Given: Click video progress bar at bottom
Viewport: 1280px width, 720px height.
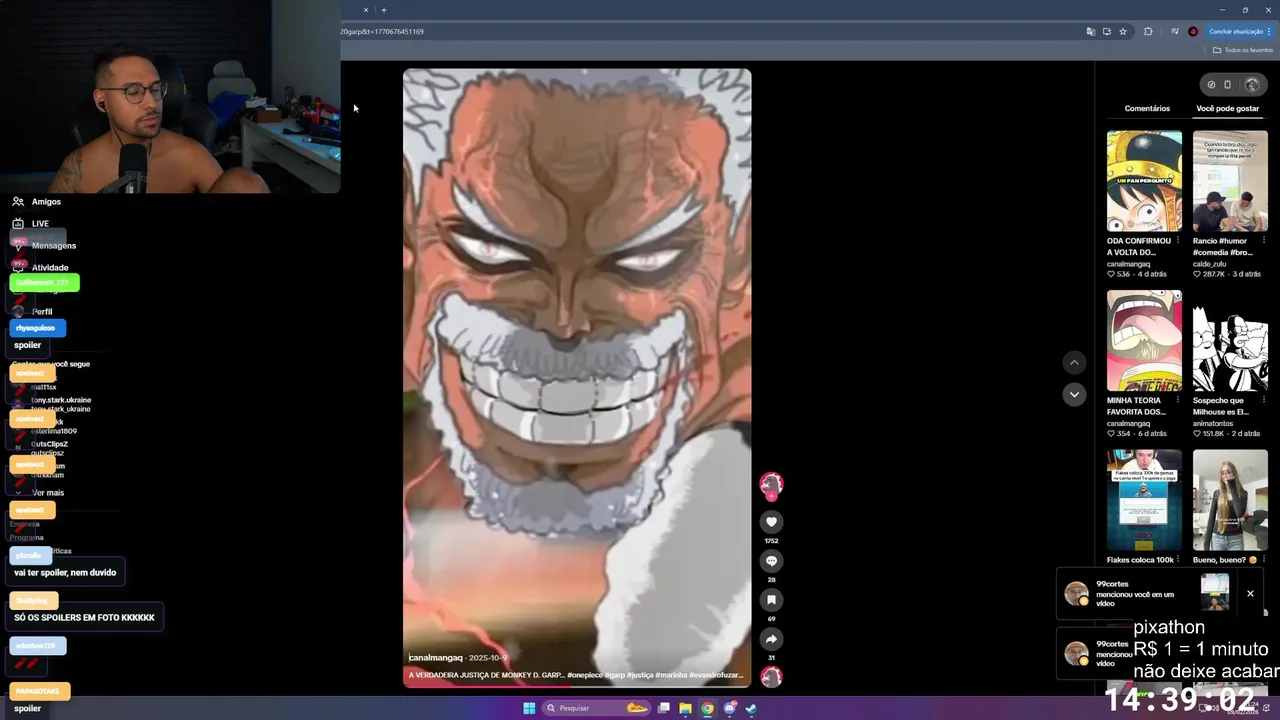Looking at the screenshot, I should pyautogui.click(x=577, y=685).
